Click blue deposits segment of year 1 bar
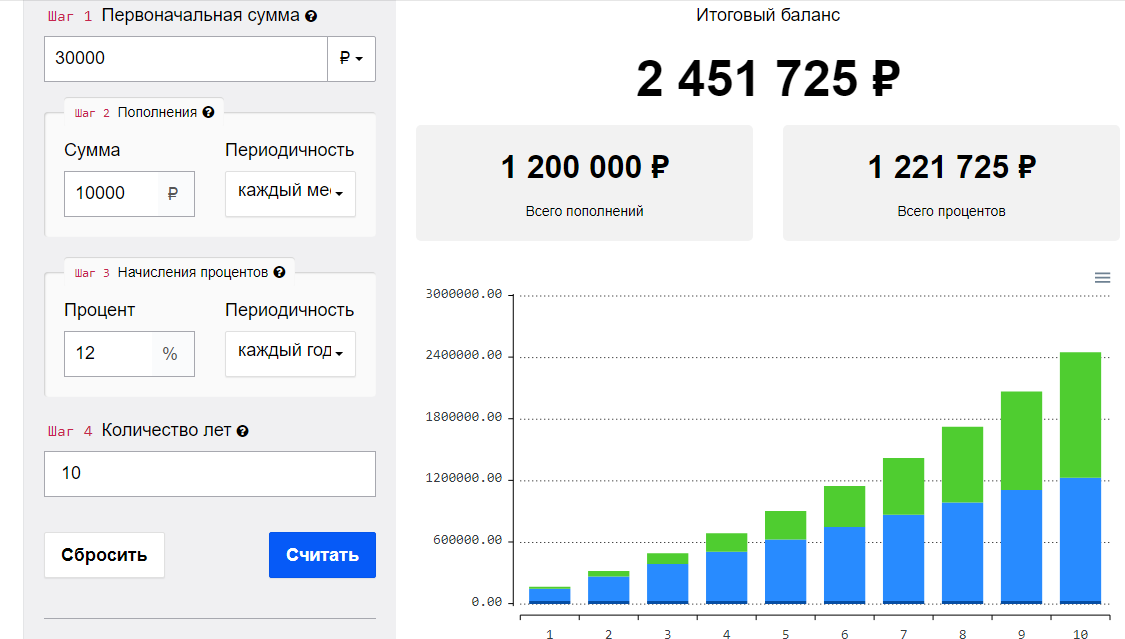This screenshot has width=1125, height=639. pos(550,595)
